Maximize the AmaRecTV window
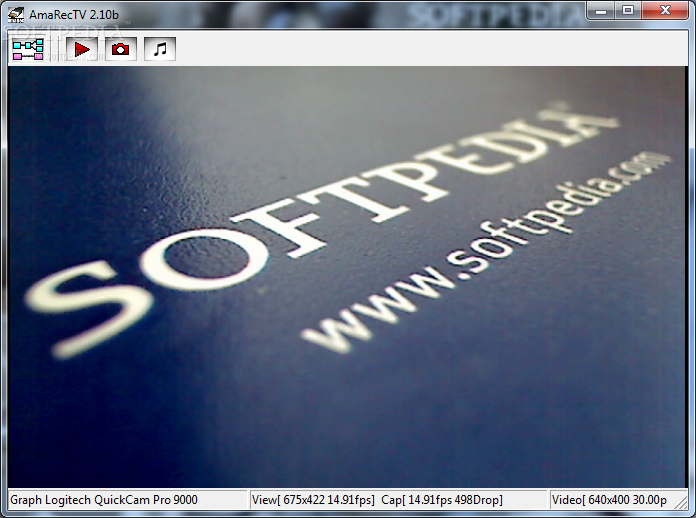696x518 pixels. (x=628, y=11)
